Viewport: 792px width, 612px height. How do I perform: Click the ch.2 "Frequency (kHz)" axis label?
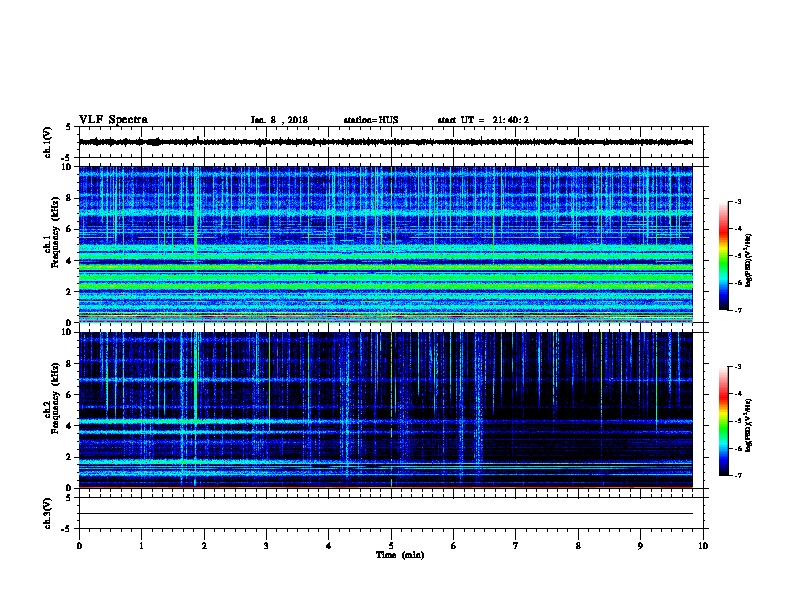pos(55,398)
